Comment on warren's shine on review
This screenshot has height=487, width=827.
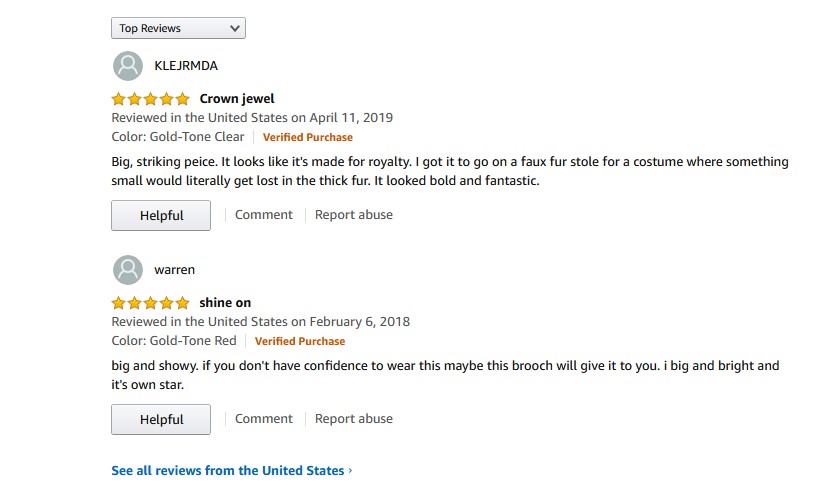264,419
